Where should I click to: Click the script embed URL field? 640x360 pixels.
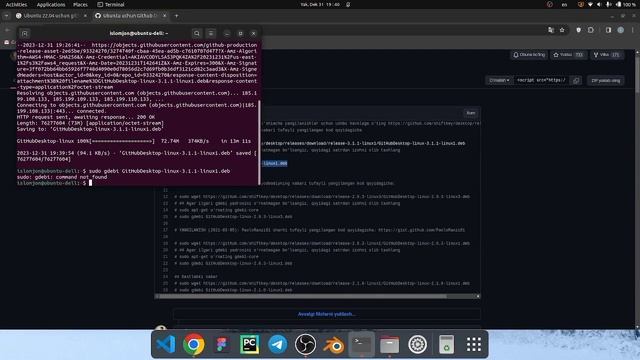point(542,80)
